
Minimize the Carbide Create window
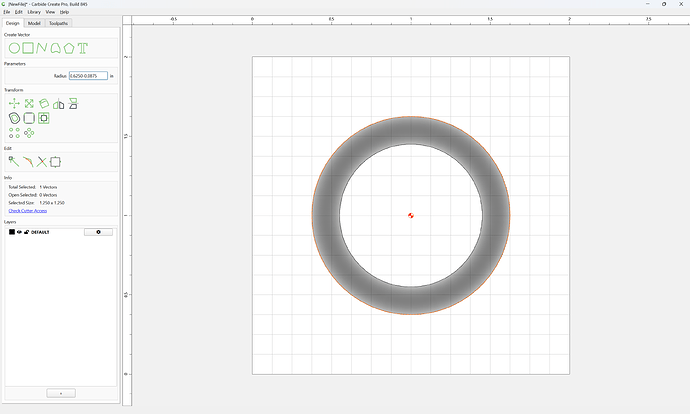point(648,4)
